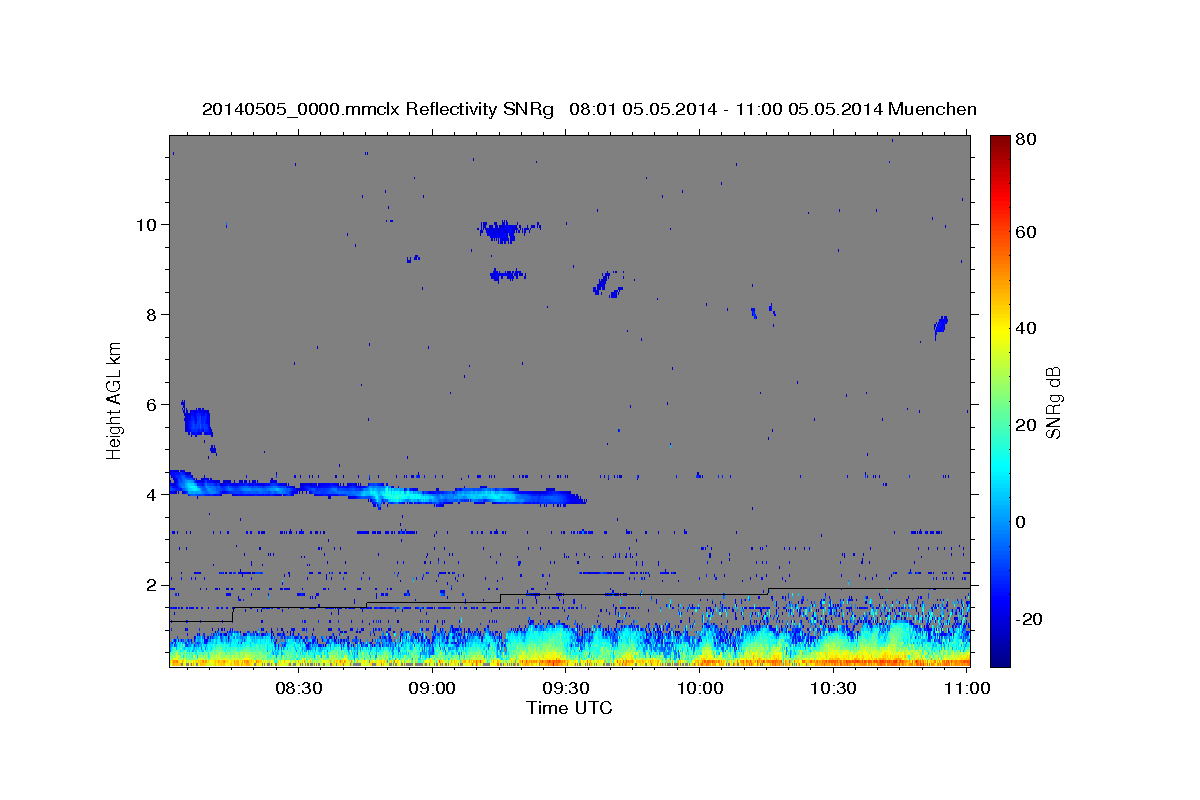Click the colorbar value label 40

point(1025,328)
